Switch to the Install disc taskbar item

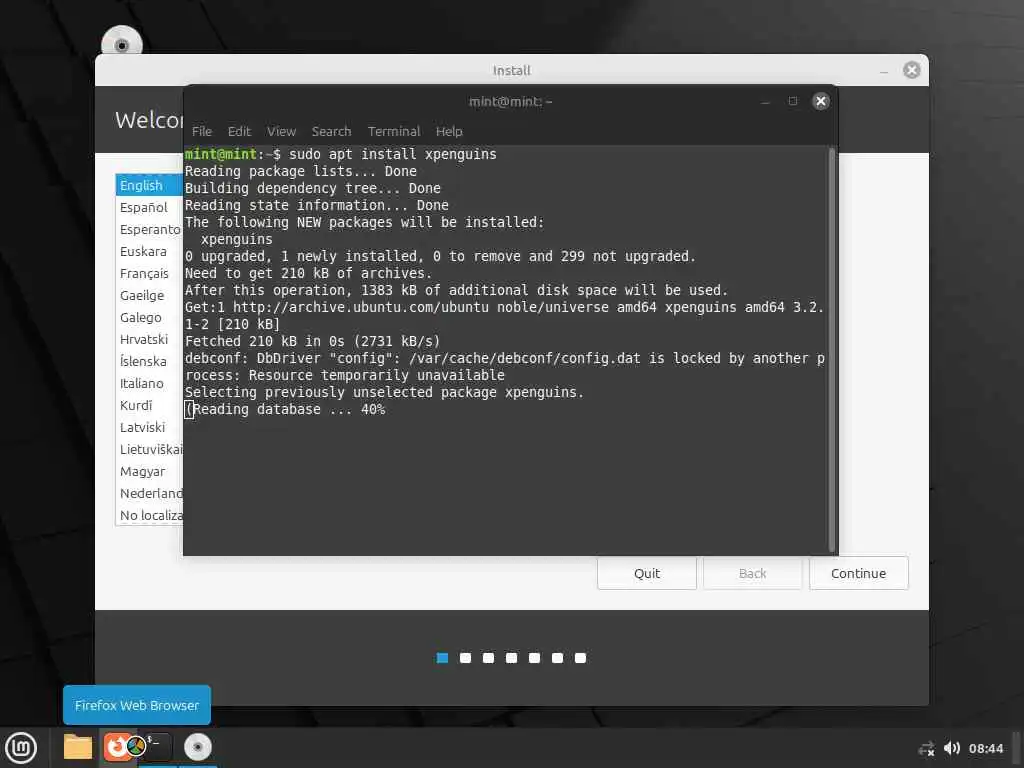(x=197, y=747)
